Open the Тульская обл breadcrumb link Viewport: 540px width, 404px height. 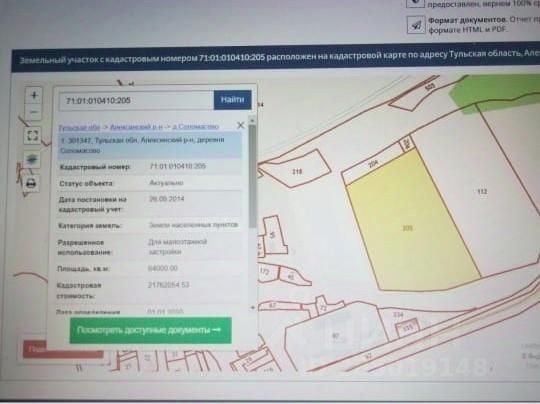[x=79, y=127]
